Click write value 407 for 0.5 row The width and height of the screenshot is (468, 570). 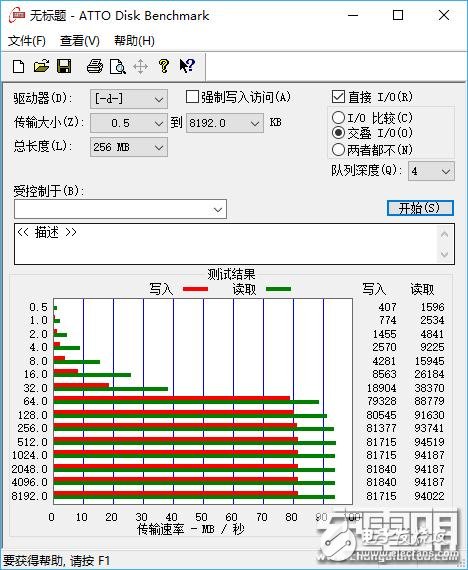(387, 307)
